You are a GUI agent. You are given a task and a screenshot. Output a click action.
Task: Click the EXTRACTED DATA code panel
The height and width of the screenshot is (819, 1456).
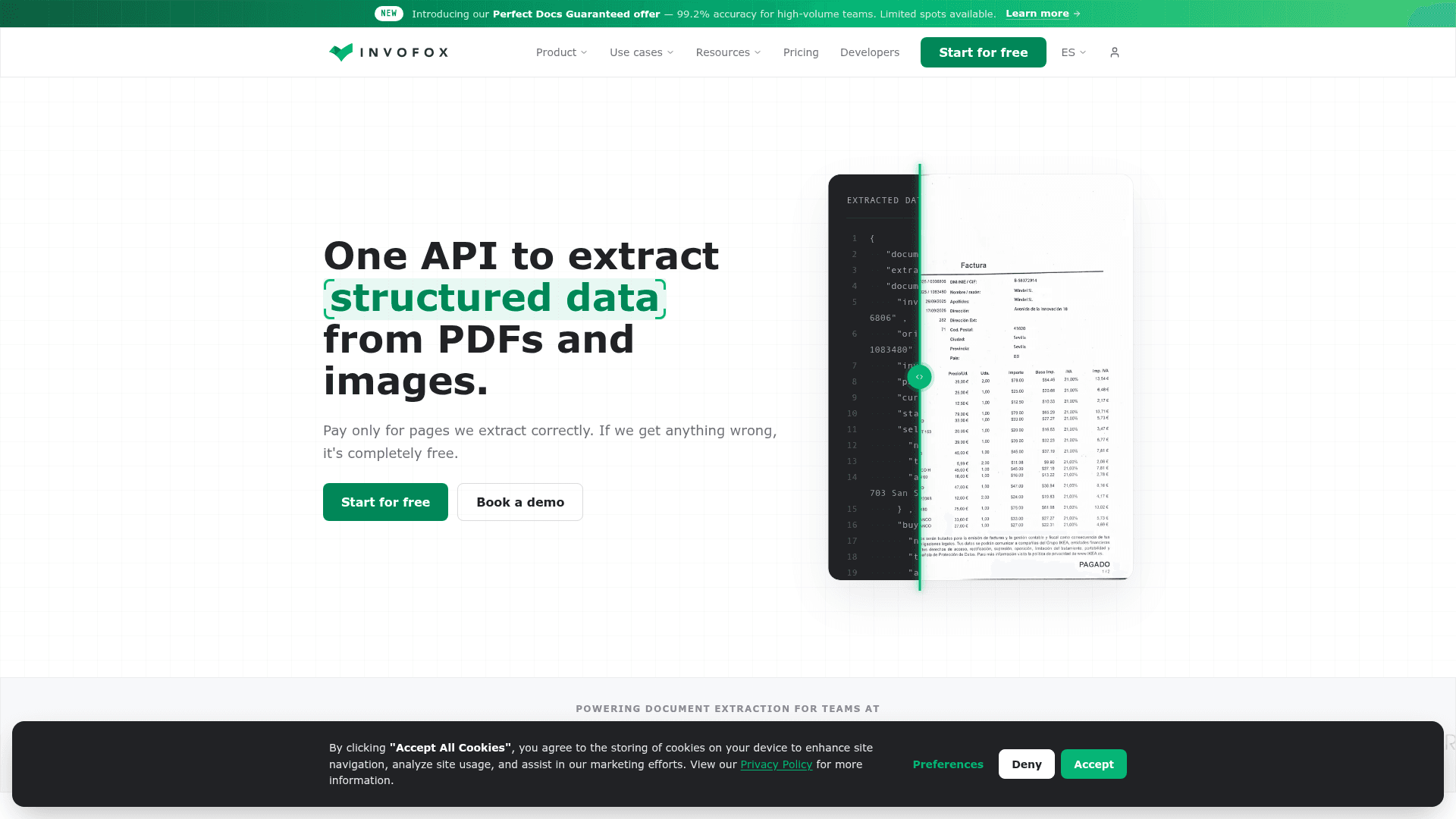[x=874, y=377]
